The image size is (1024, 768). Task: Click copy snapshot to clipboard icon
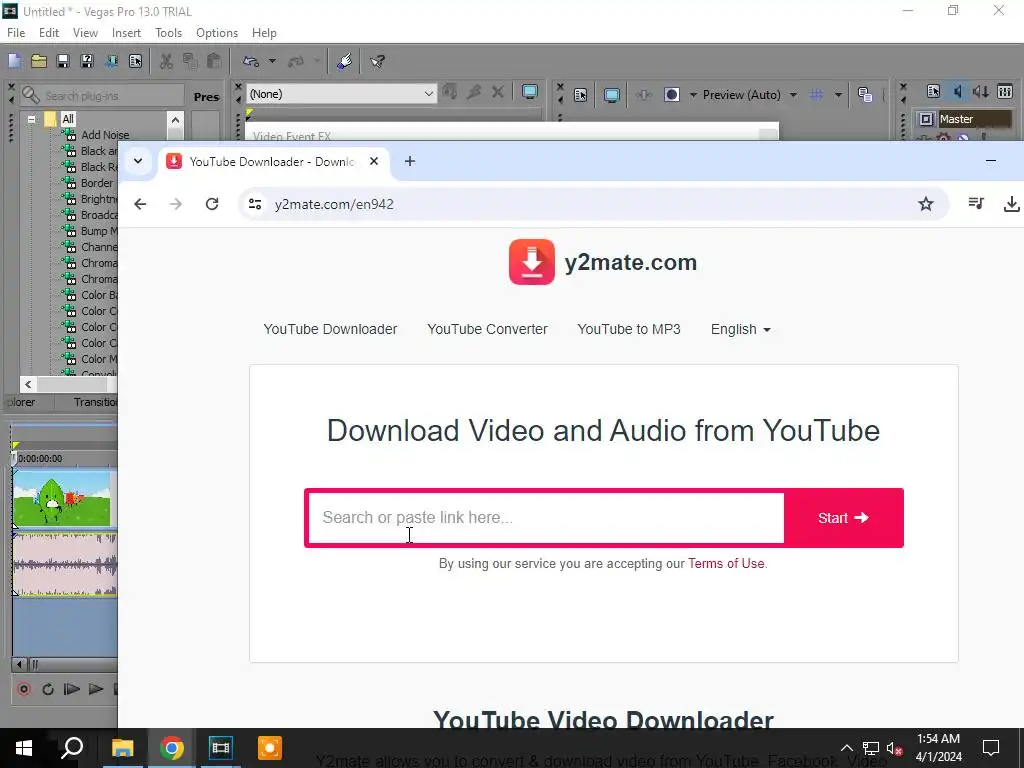pos(865,95)
